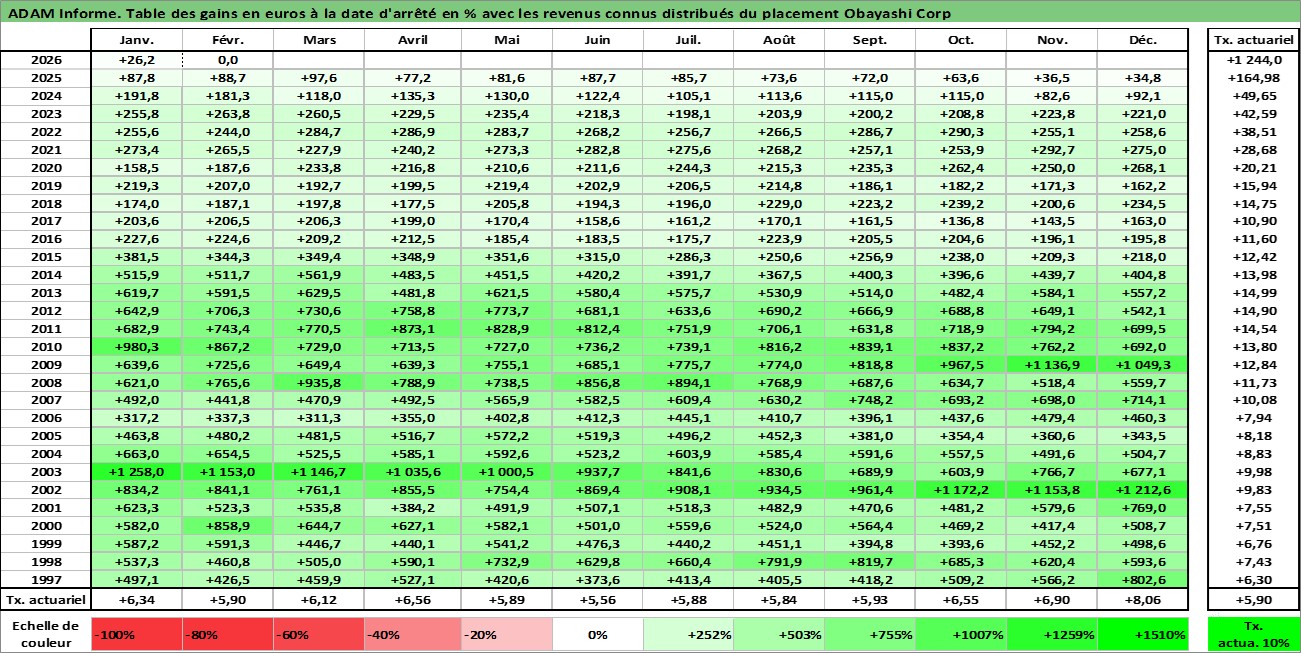Click the 2003 Mai cell '+1 000,5'
This screenshot has width=1301, height=653.
click(507, 472)
